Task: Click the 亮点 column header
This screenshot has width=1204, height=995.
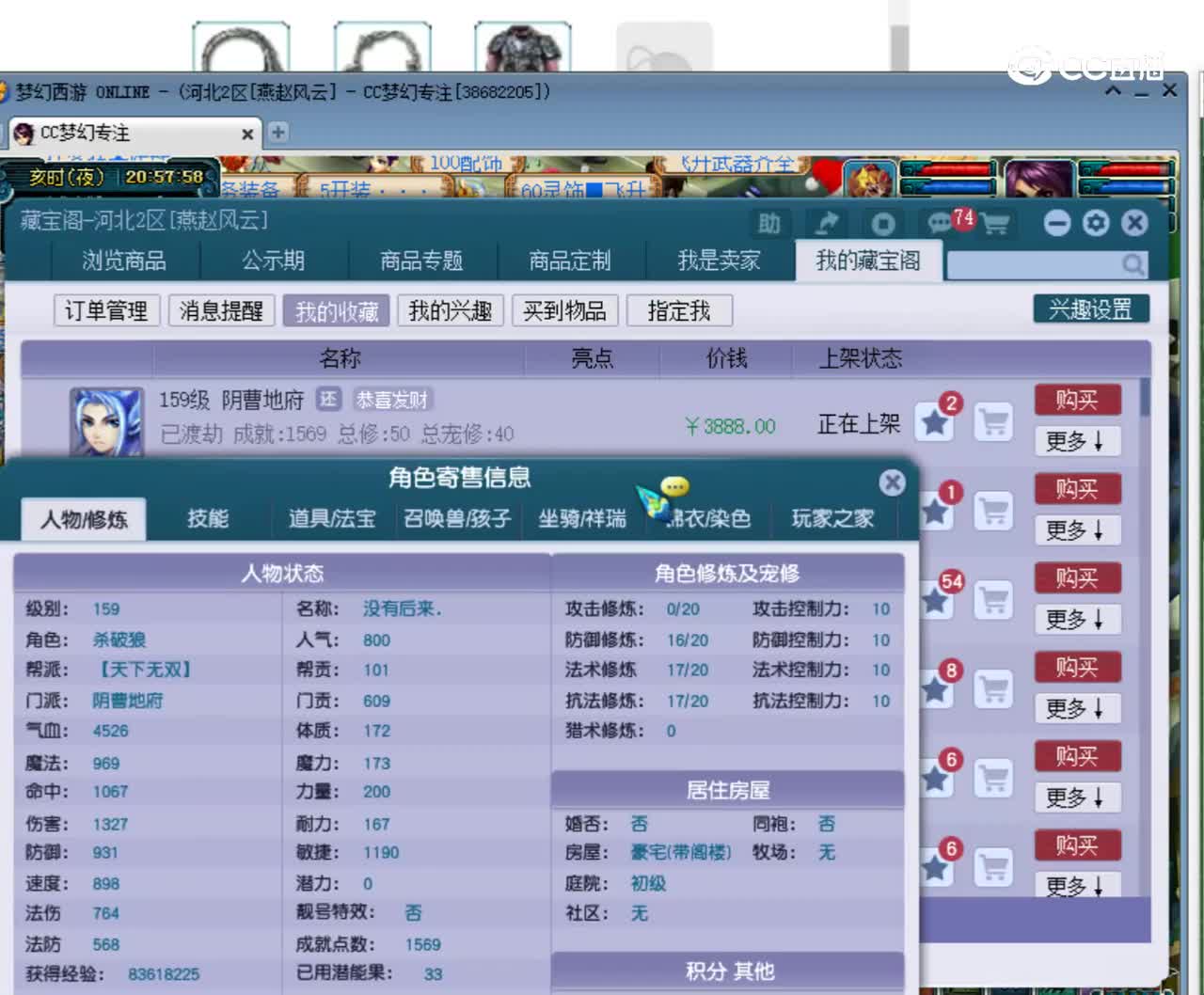Action: tap(593, 358)
